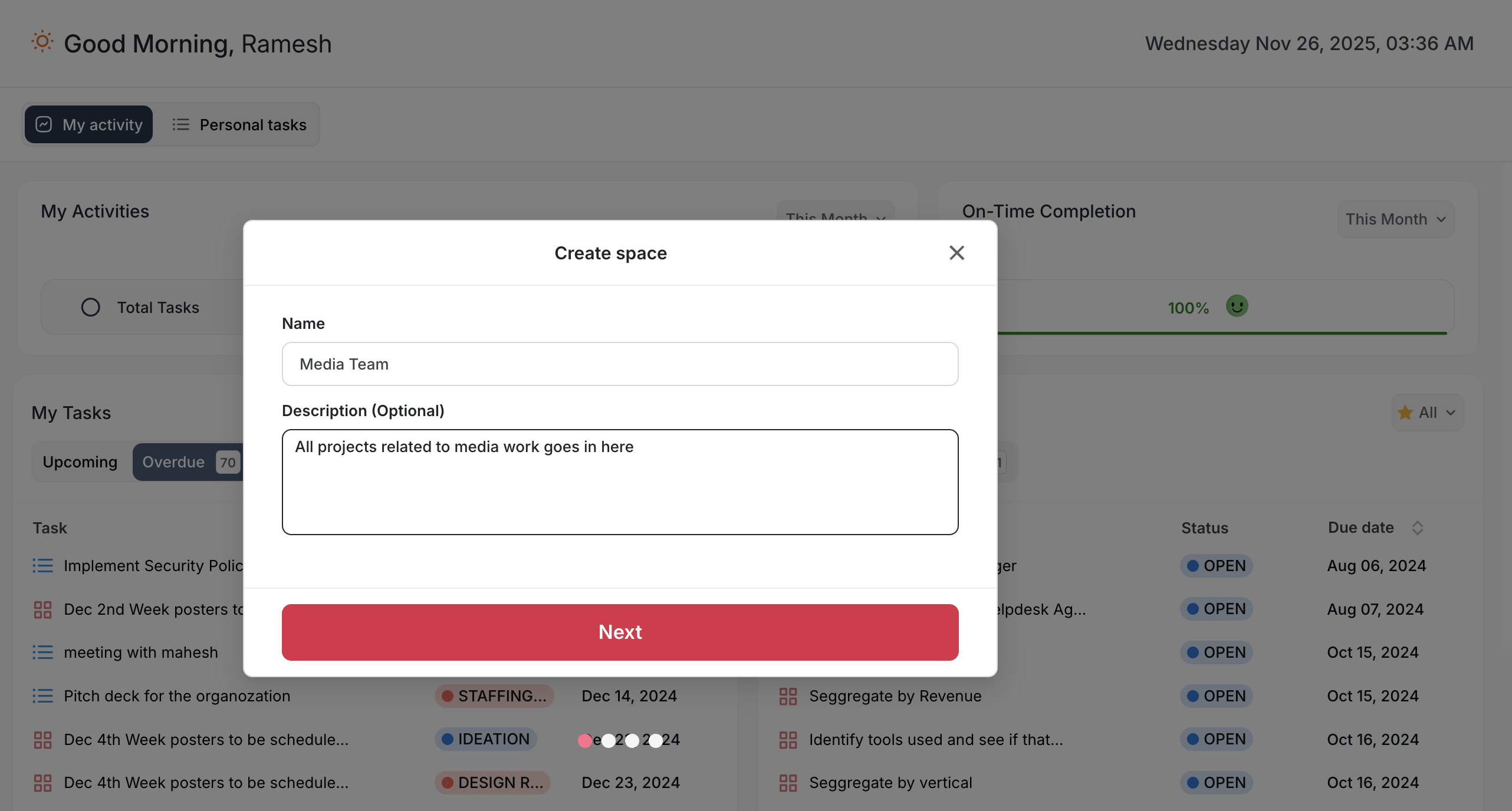Open Pitch deck for the organozation task

pyautogui.click(x=177, y=696)
